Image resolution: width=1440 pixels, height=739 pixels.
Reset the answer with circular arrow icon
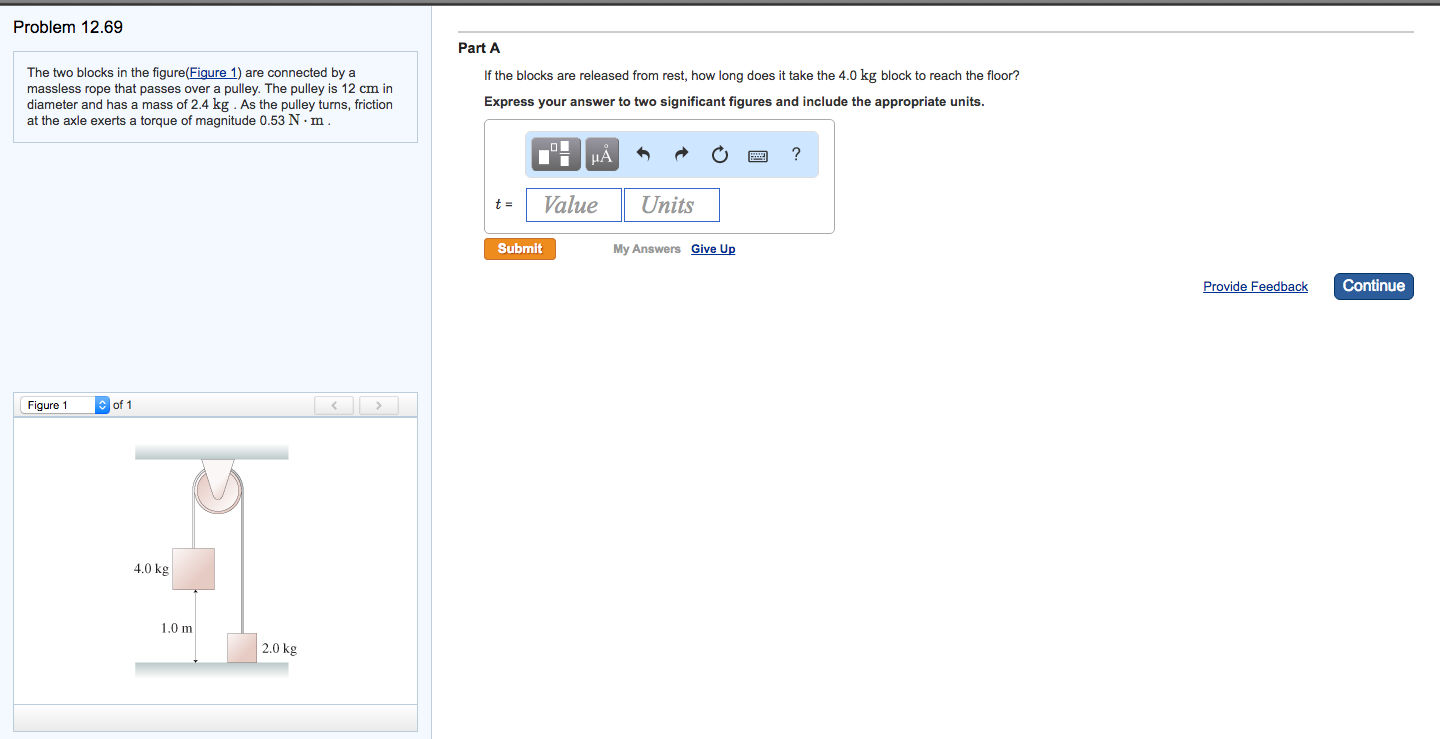(x=720, y=155)
